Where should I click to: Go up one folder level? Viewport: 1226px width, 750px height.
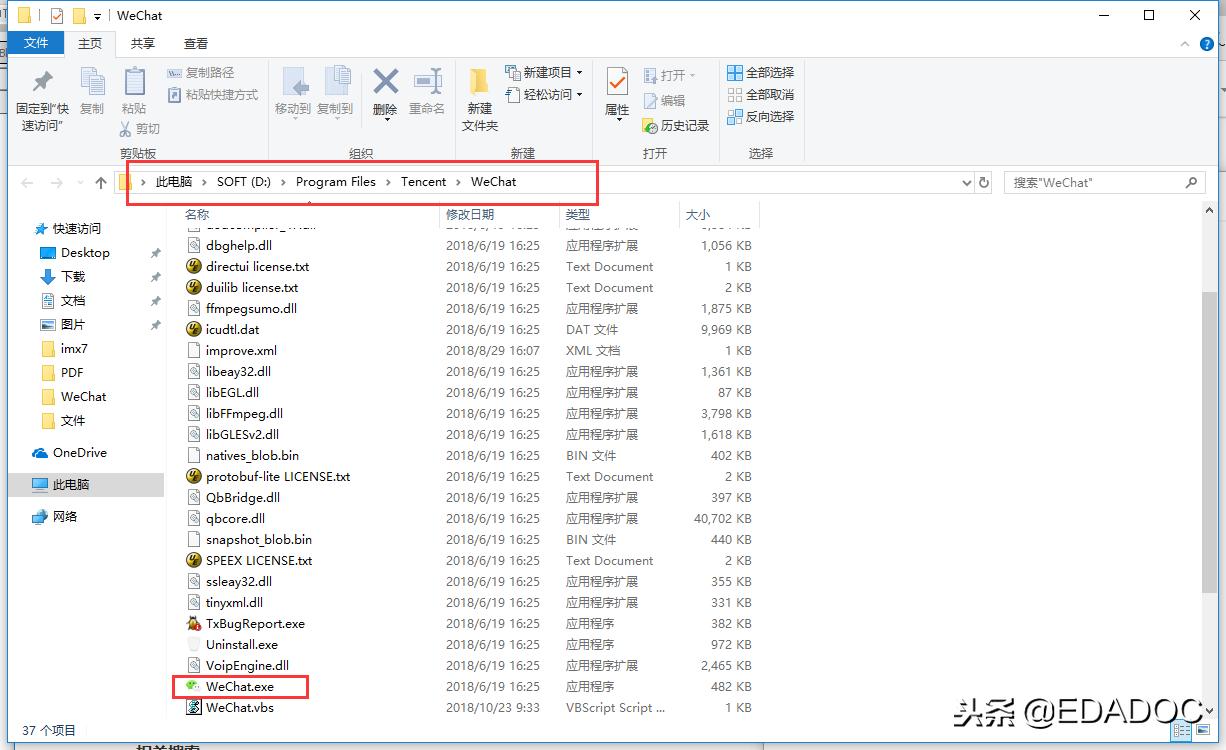100,182
